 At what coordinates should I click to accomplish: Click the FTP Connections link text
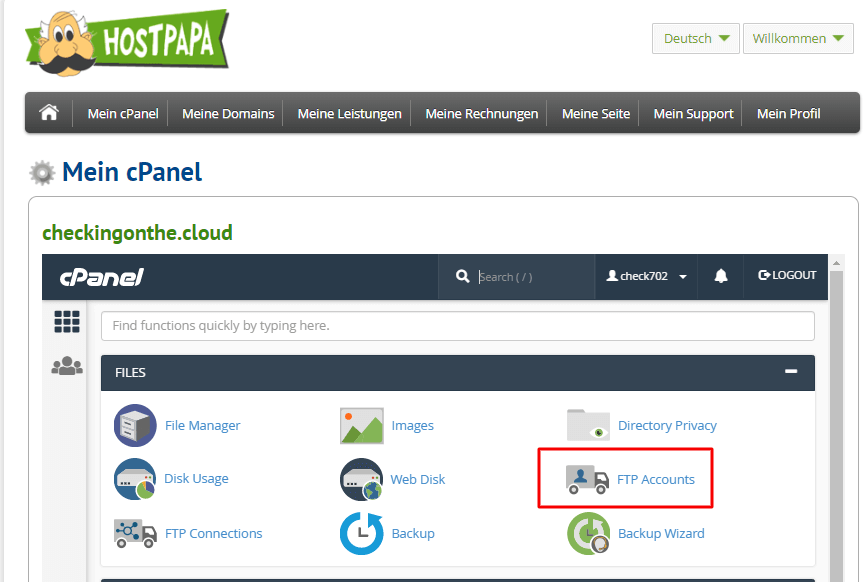coord(213,533)
